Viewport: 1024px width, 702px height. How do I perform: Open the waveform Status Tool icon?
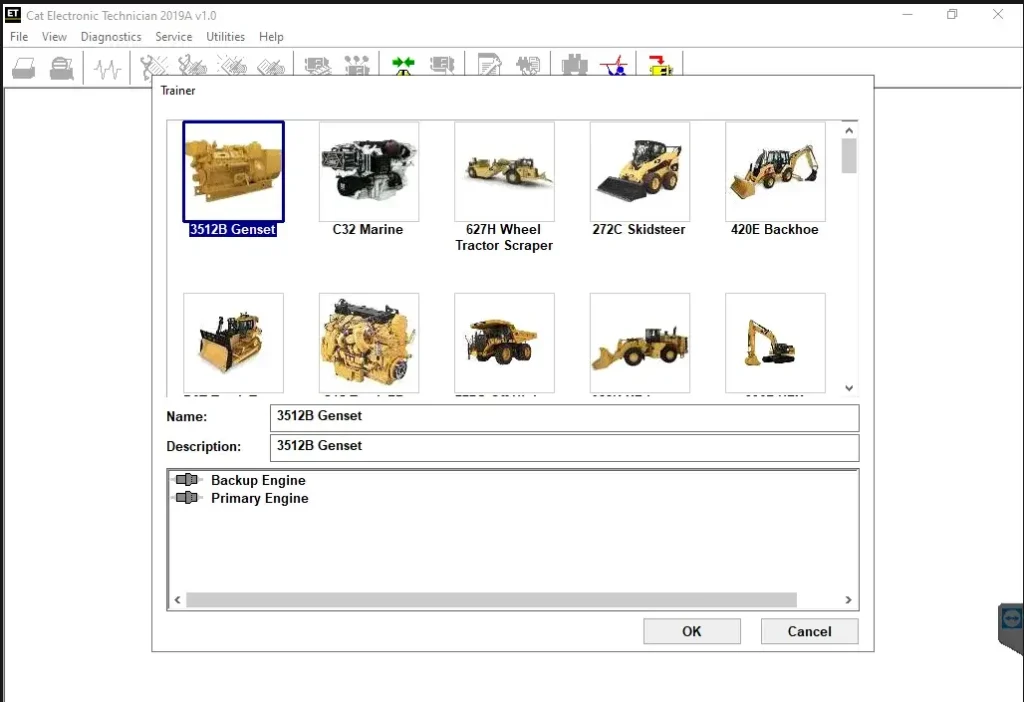click(x=106, y=66)
